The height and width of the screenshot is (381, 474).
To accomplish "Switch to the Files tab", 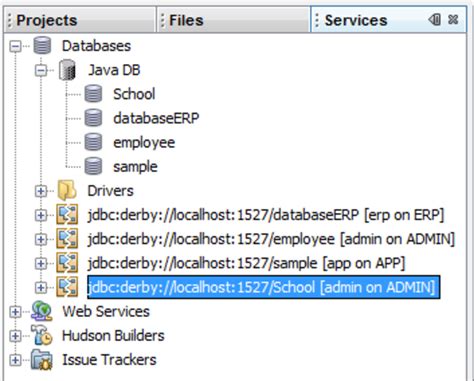I will tap(233, 20).
